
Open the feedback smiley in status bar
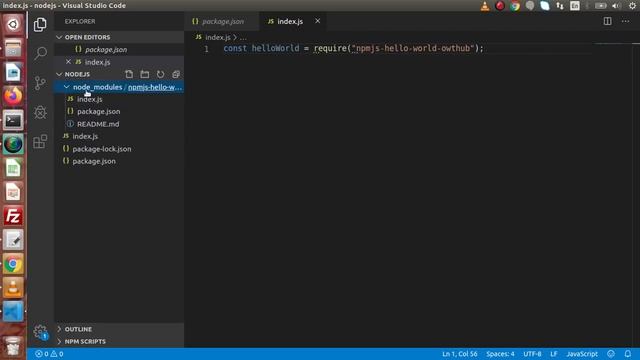[611, 354]
